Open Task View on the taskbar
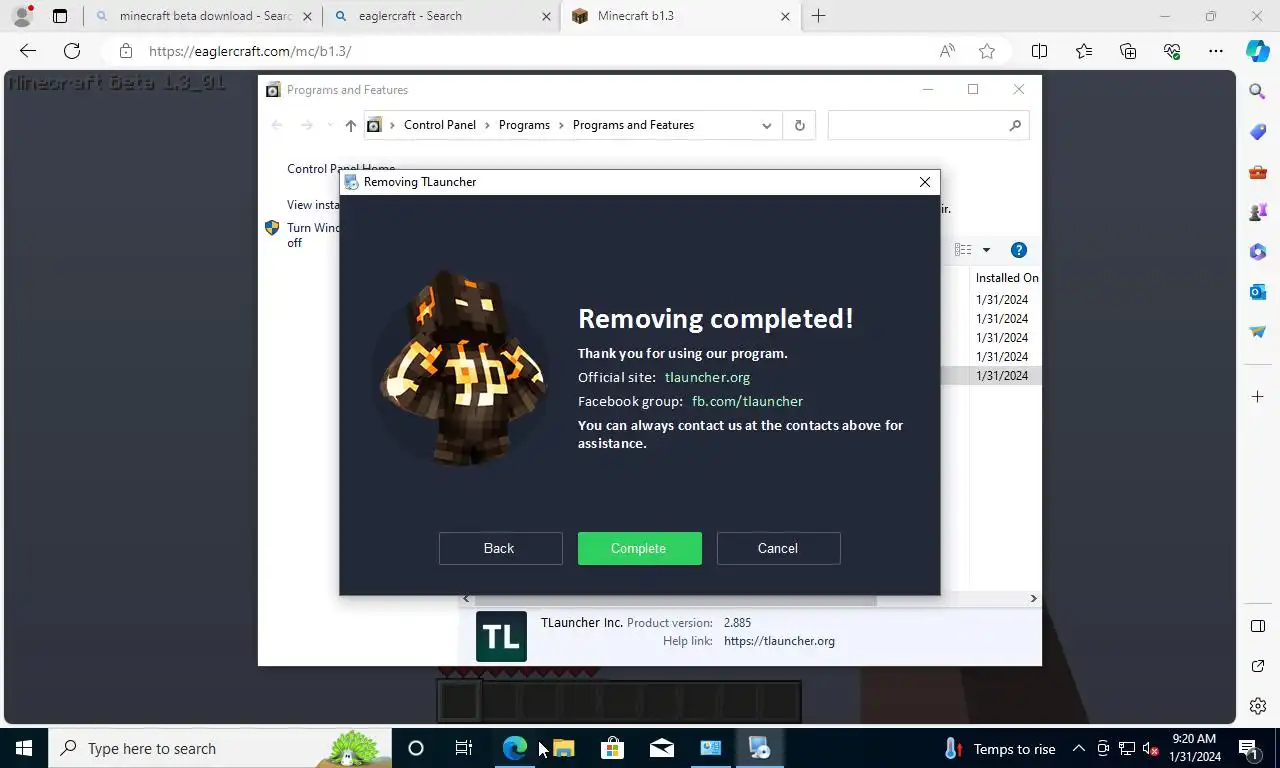Viewport: 1280px width, 768px height. click(464, 748)
